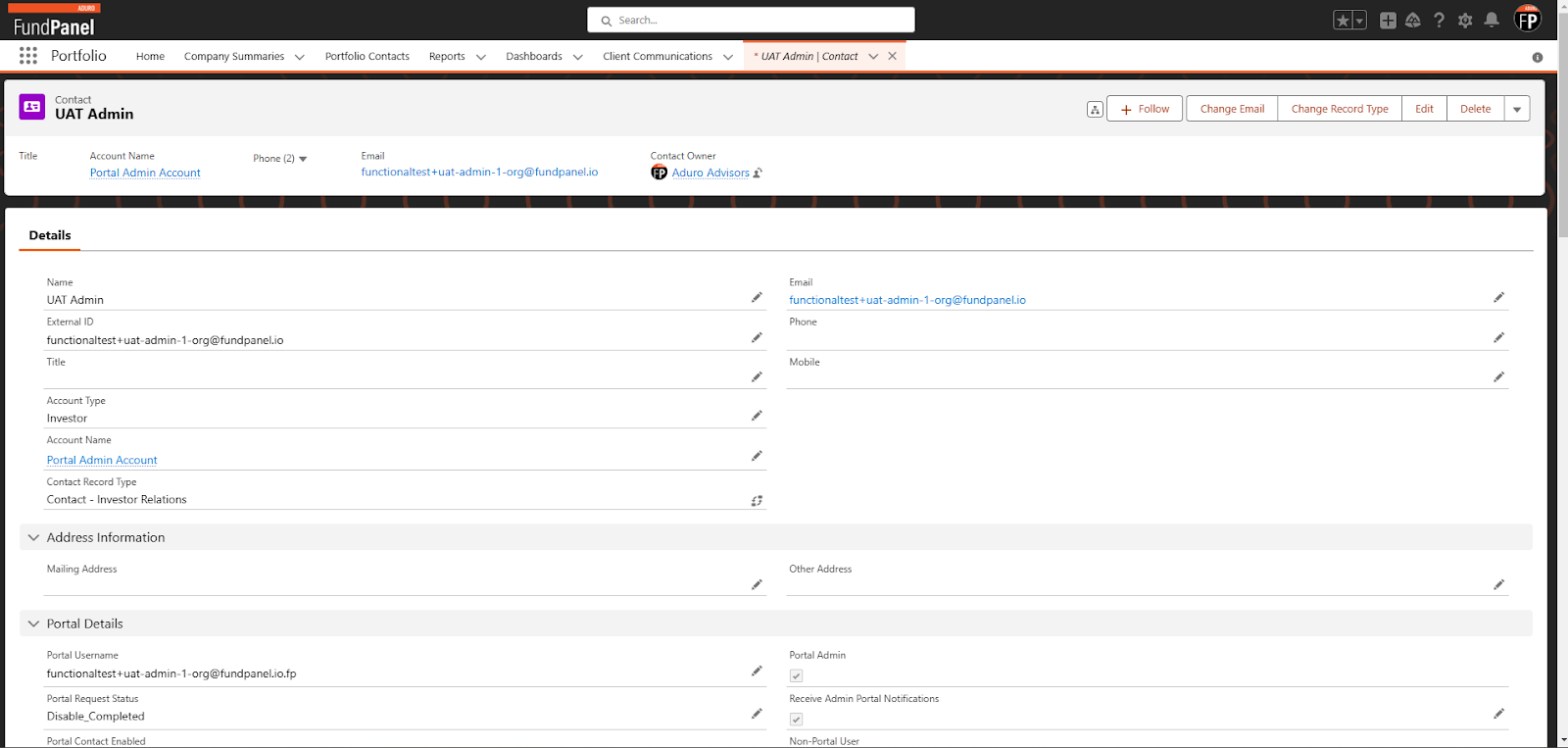Open the UAT Admin tab actions chevron
The width and height of the screenshot is (1568, 748).
pyautogui.click(x=873, y=56)
